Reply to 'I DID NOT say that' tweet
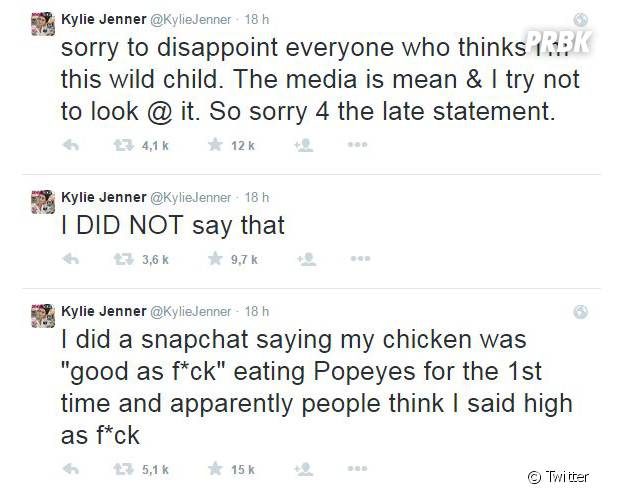Viewport: 624px width, 492px height. (x=71, y=259)
